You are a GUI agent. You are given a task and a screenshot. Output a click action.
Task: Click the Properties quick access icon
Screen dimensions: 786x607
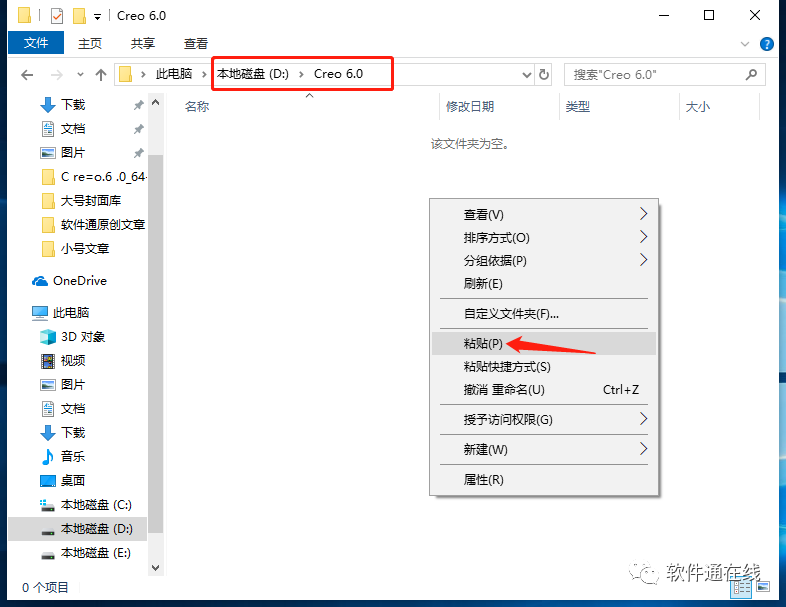[57, 16]
